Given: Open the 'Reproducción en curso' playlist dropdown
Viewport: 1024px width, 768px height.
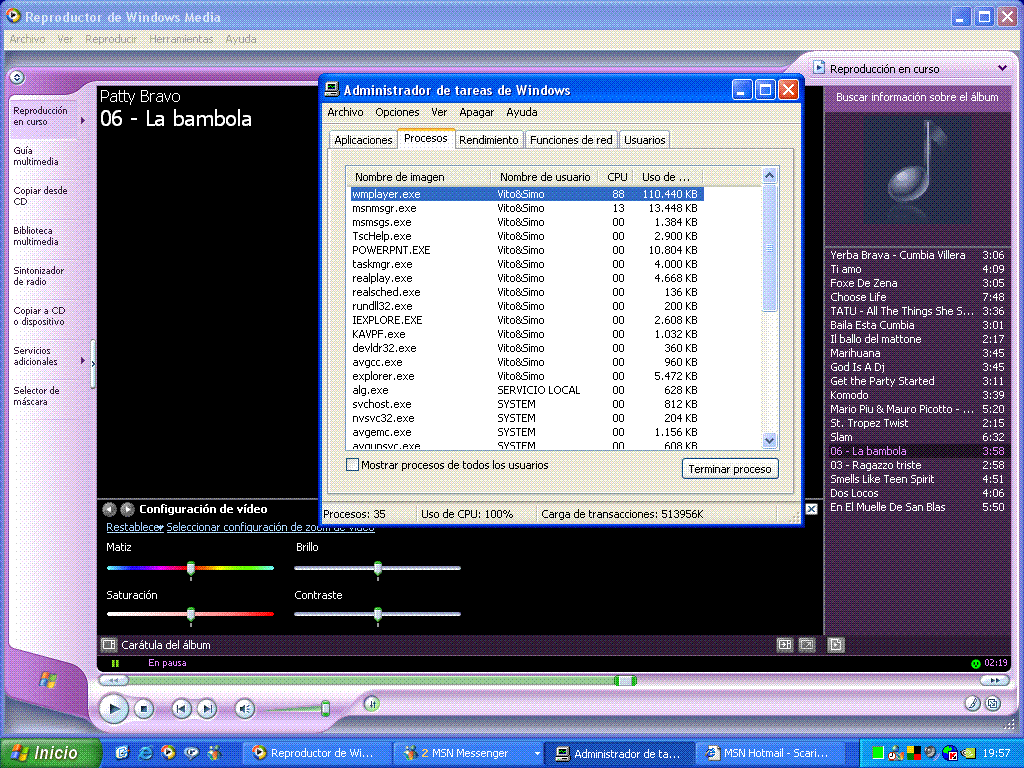Looking at the screenshot, I should coord(1002,69).
